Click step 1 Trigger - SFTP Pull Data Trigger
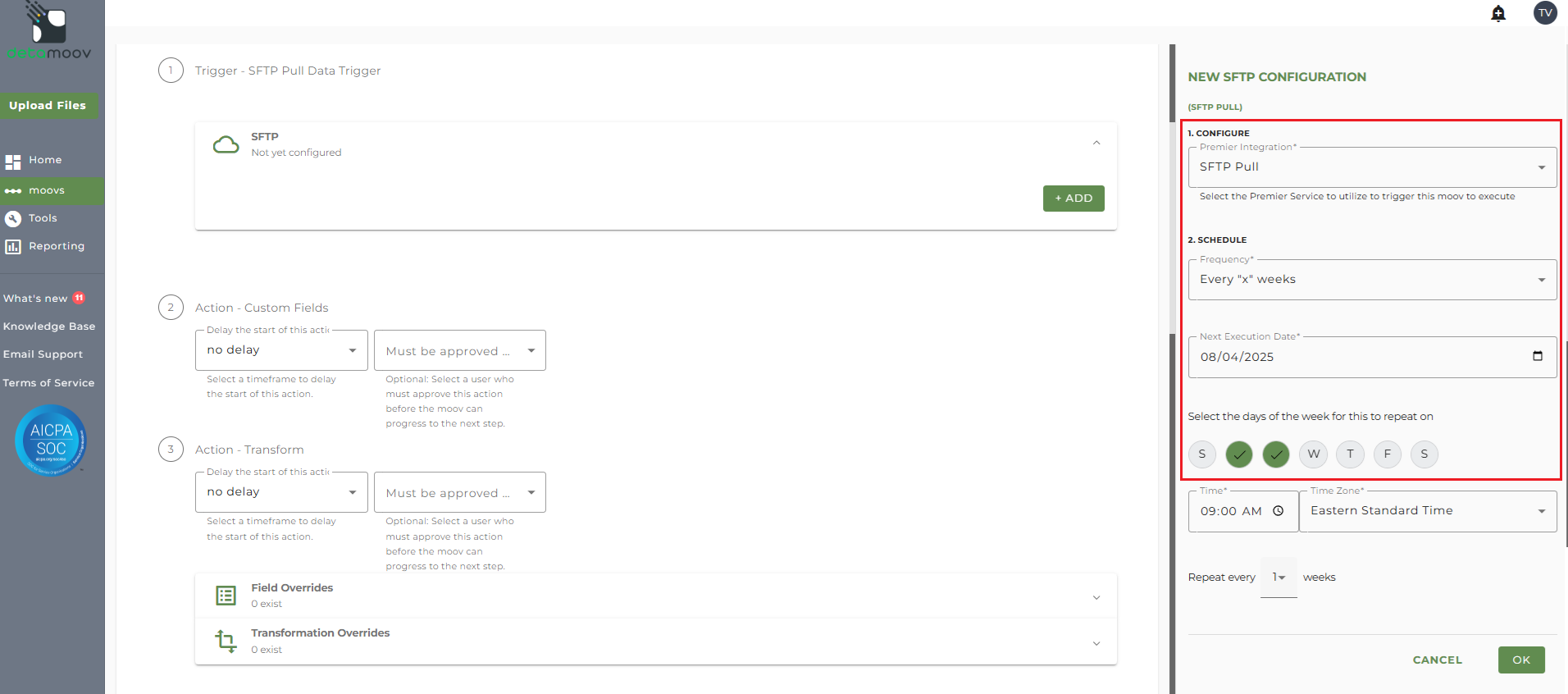The width and height of the screenshot is (1568, 694). pyautogui.click(x=288, y=71)
